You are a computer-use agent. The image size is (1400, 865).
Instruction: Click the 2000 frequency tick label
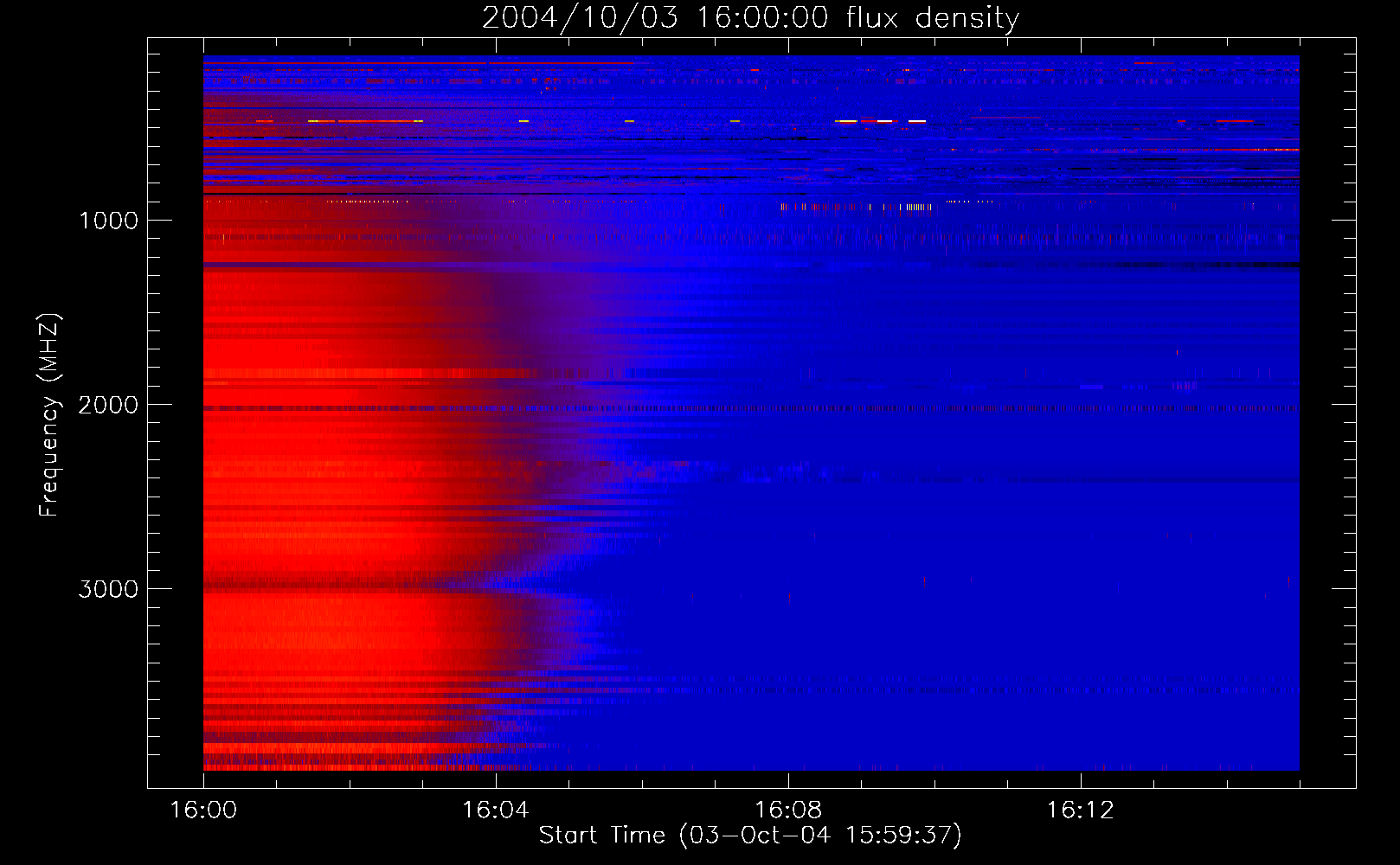(x=108, y=405)
